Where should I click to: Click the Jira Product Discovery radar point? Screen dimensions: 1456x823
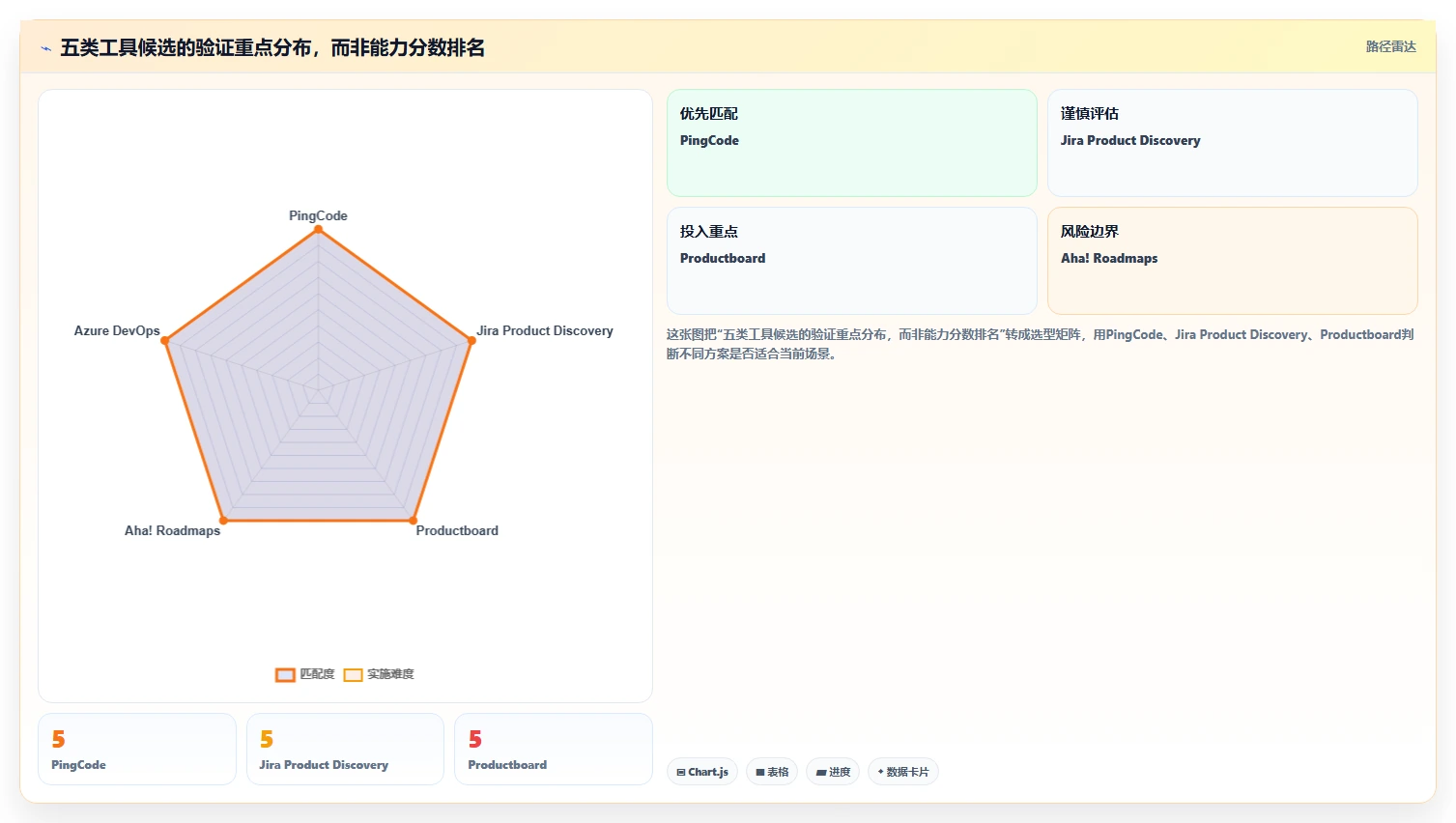point(471,340)
